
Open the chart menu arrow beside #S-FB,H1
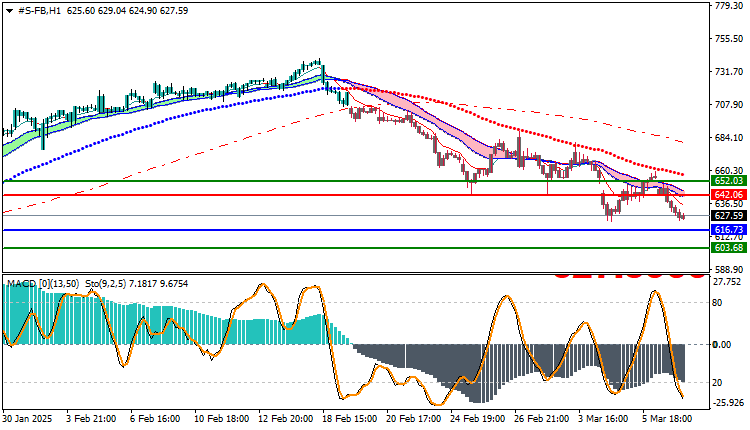(9, 11)
